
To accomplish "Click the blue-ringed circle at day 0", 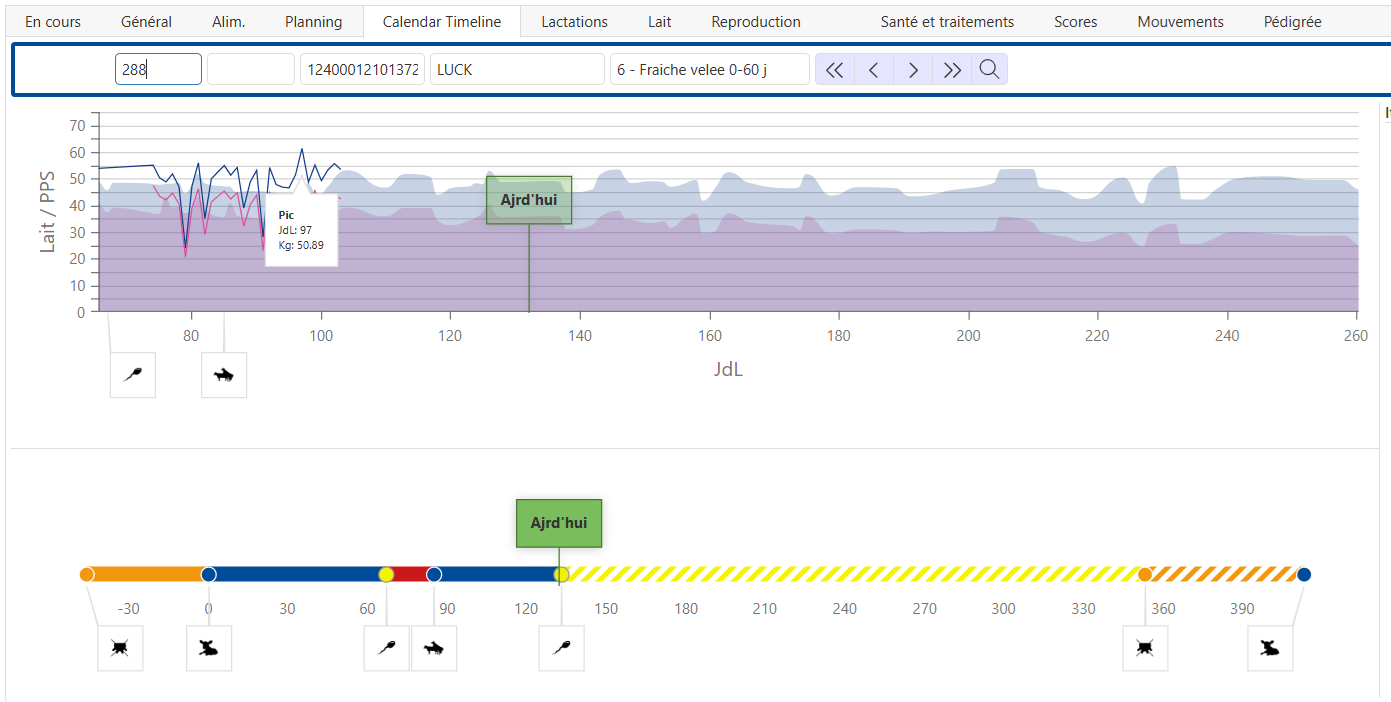I will coord(209,574).
